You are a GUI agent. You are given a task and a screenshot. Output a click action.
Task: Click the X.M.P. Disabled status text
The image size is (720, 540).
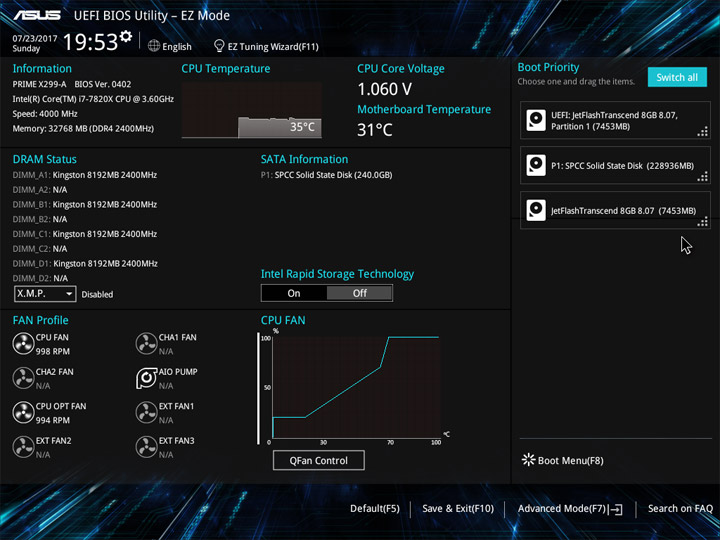click(97, 294)
